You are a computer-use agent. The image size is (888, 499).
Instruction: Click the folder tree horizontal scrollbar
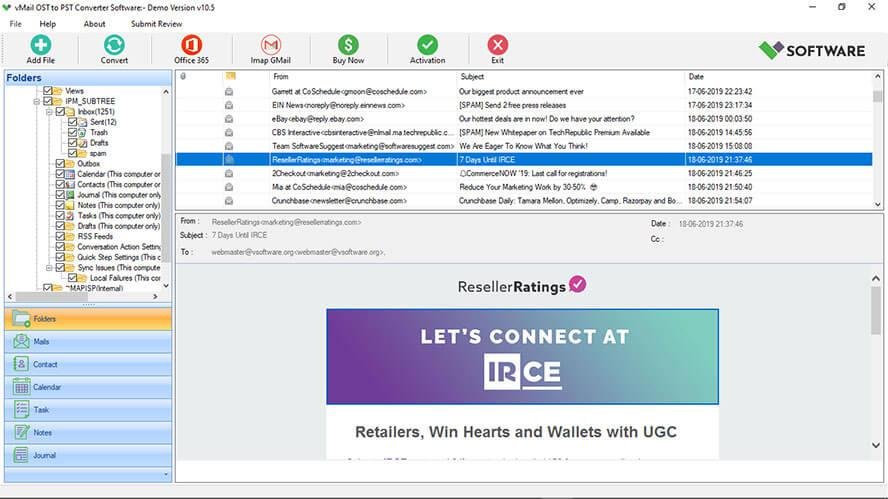(83, 296)
